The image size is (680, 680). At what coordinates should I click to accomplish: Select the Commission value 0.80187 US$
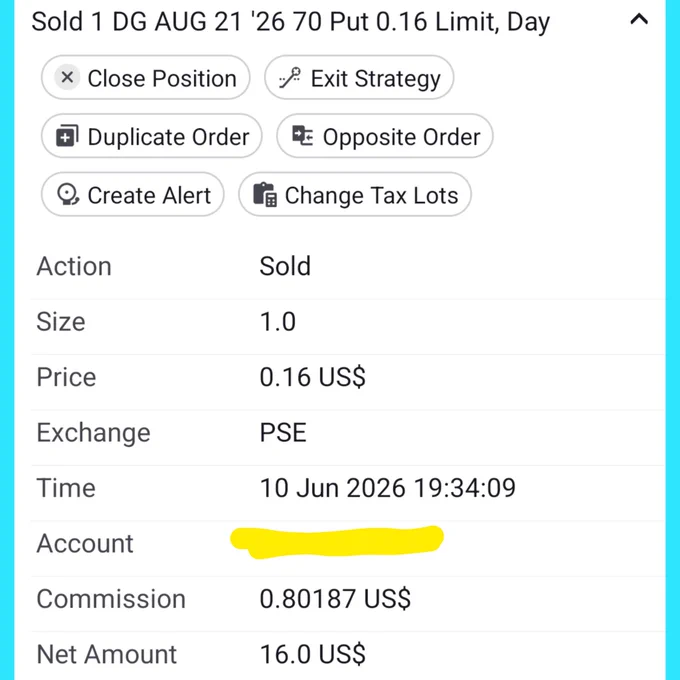tap(335, 599)
